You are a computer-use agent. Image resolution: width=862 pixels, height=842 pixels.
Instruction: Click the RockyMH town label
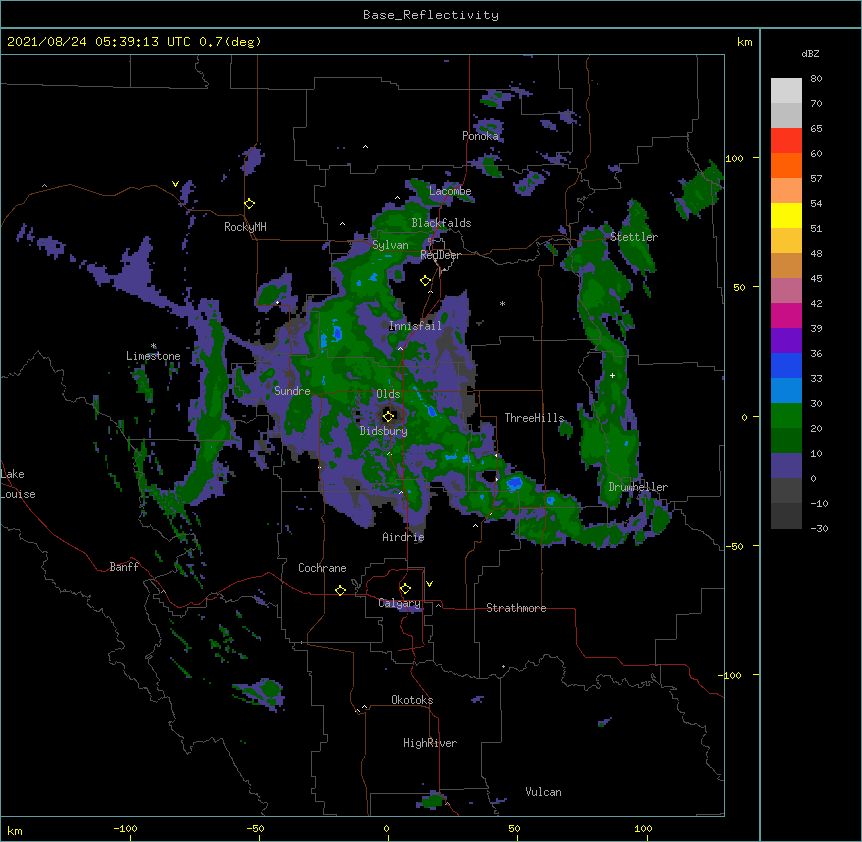point(245,227)
